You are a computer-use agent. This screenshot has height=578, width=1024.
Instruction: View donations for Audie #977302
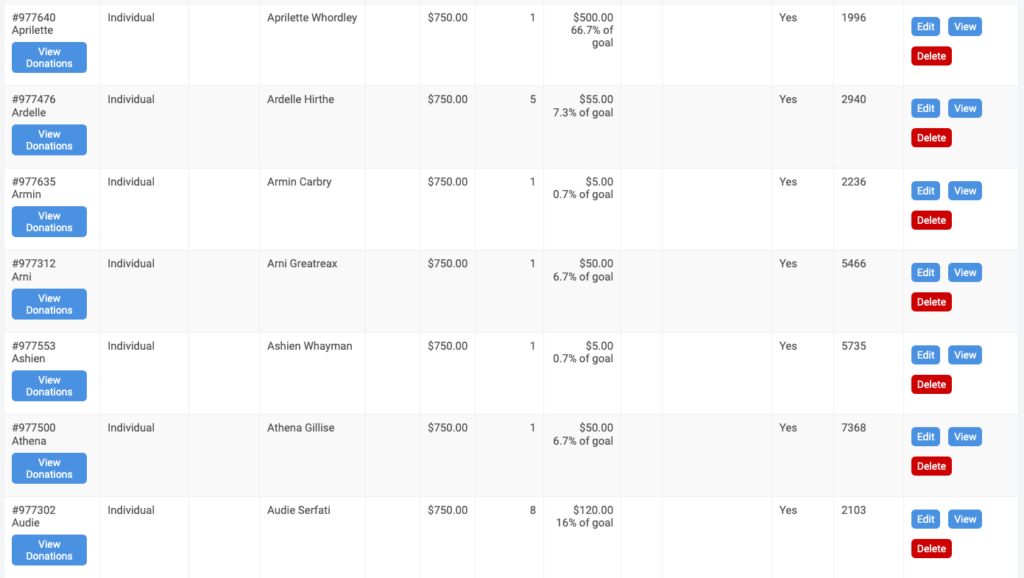click(x=49, y=549)
